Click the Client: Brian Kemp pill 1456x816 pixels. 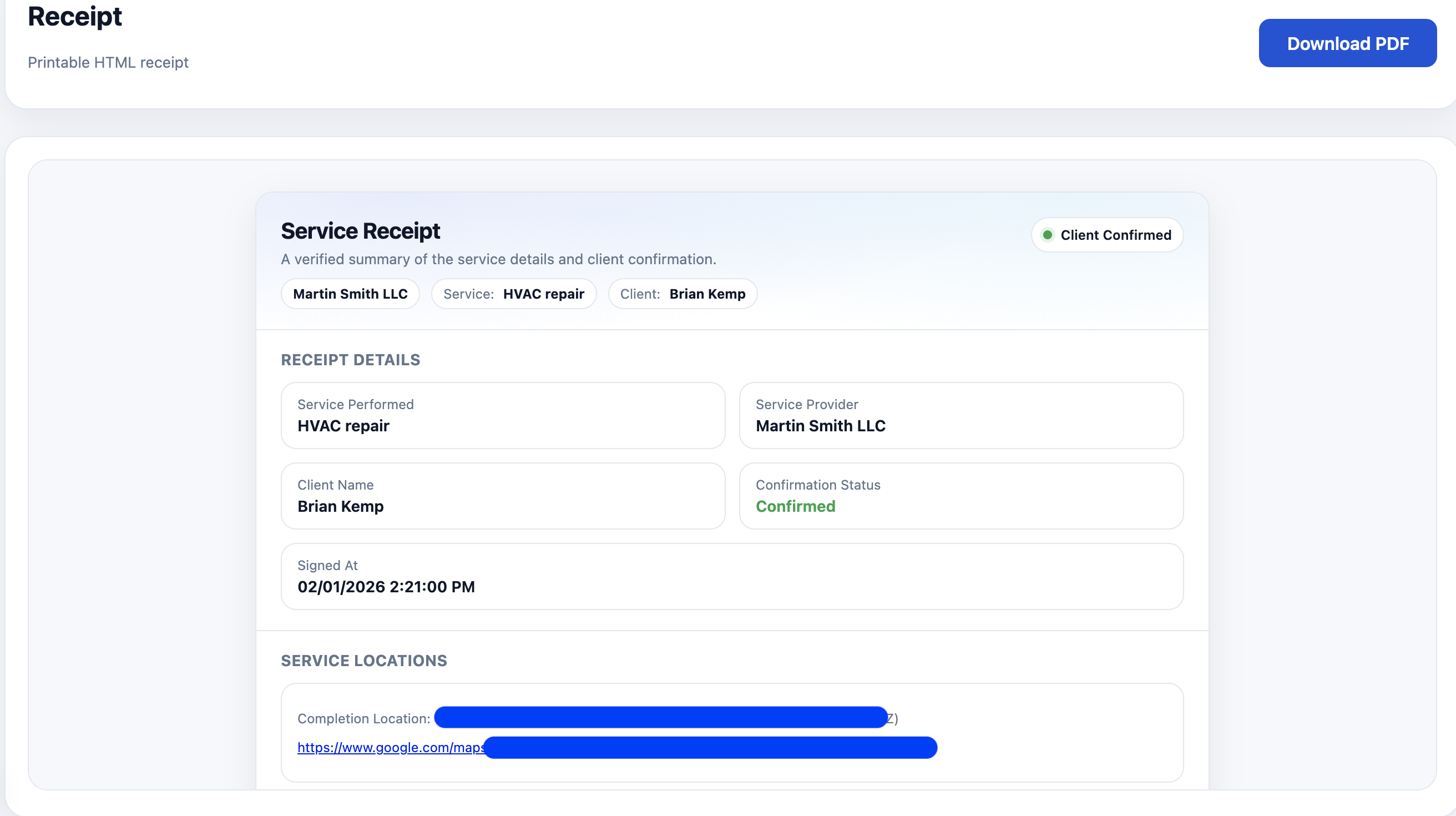(682, 294)
